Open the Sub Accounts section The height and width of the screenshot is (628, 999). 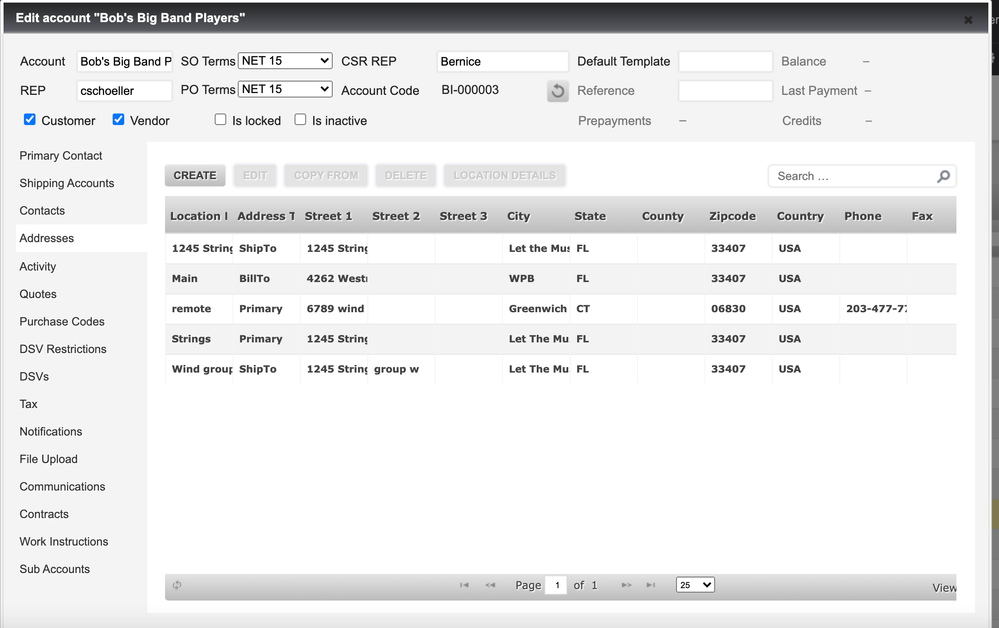coord(54,569)
